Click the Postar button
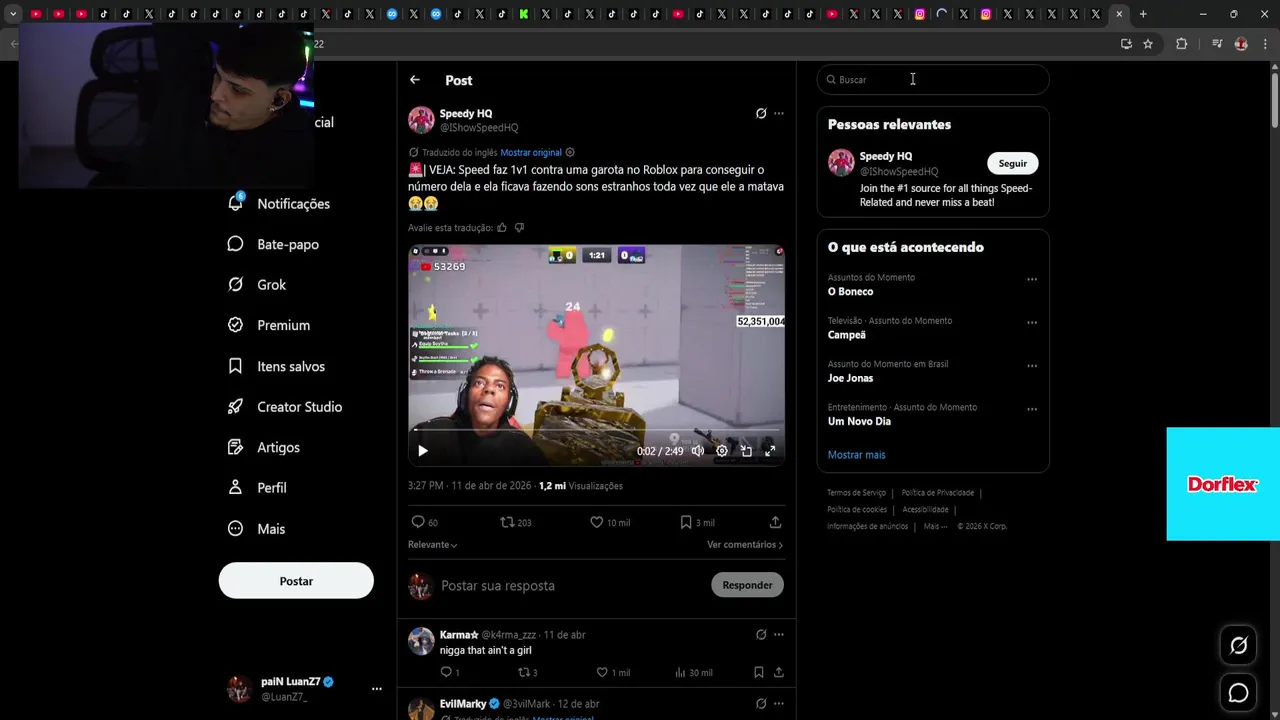1280x720 pixels. pyautogui.click(x=296, y=581)
